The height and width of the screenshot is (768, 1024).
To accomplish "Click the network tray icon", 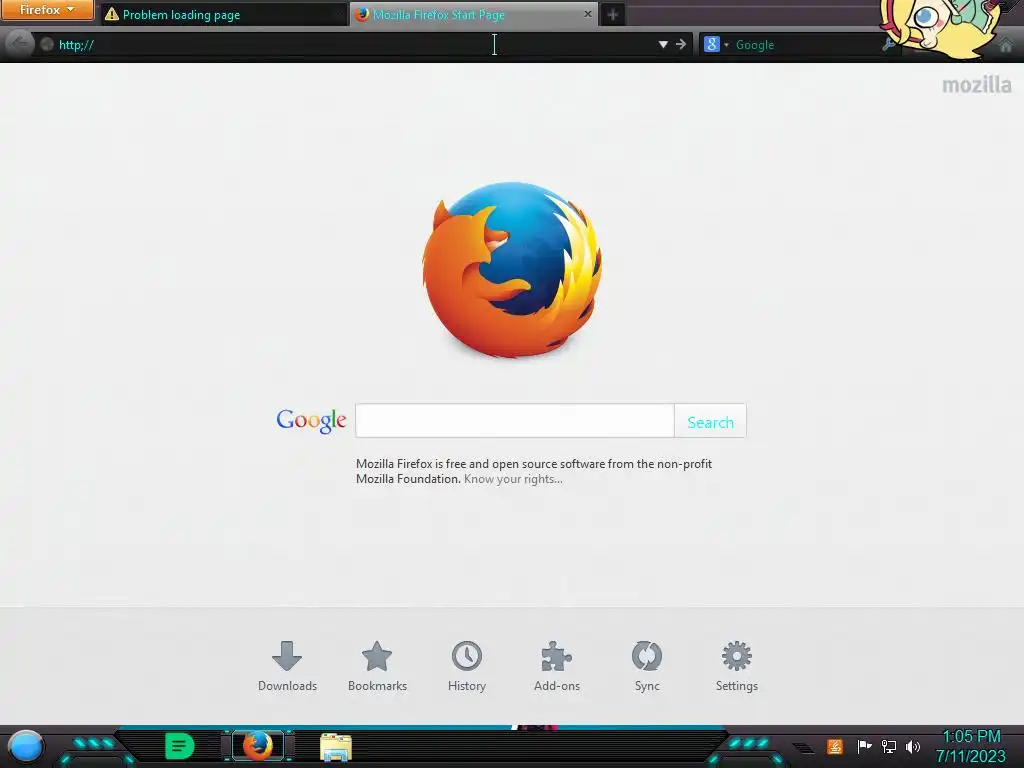I will pyautogui.click(x=889, y=746).
